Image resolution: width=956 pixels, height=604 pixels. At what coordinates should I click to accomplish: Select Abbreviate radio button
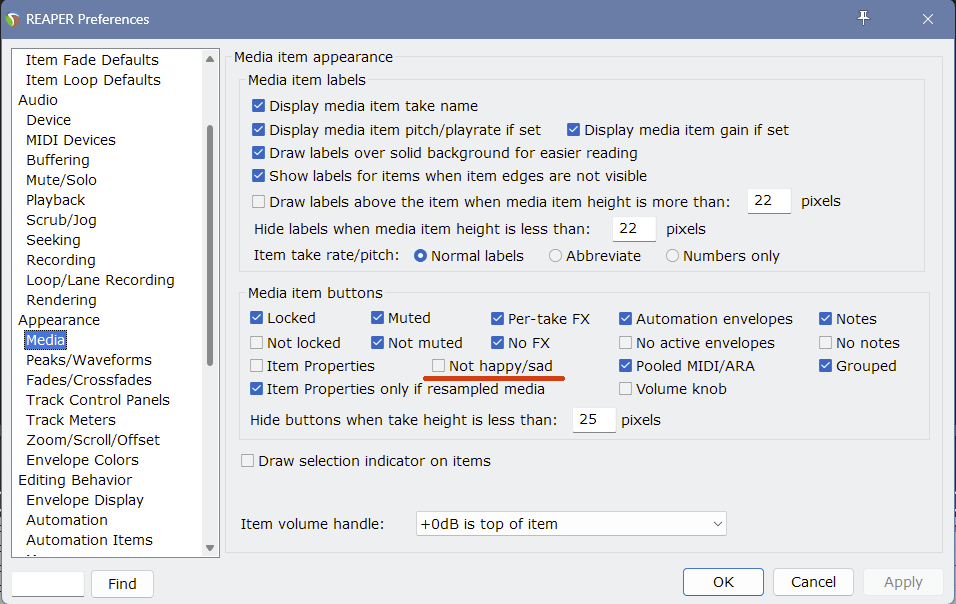coord(555,256)
